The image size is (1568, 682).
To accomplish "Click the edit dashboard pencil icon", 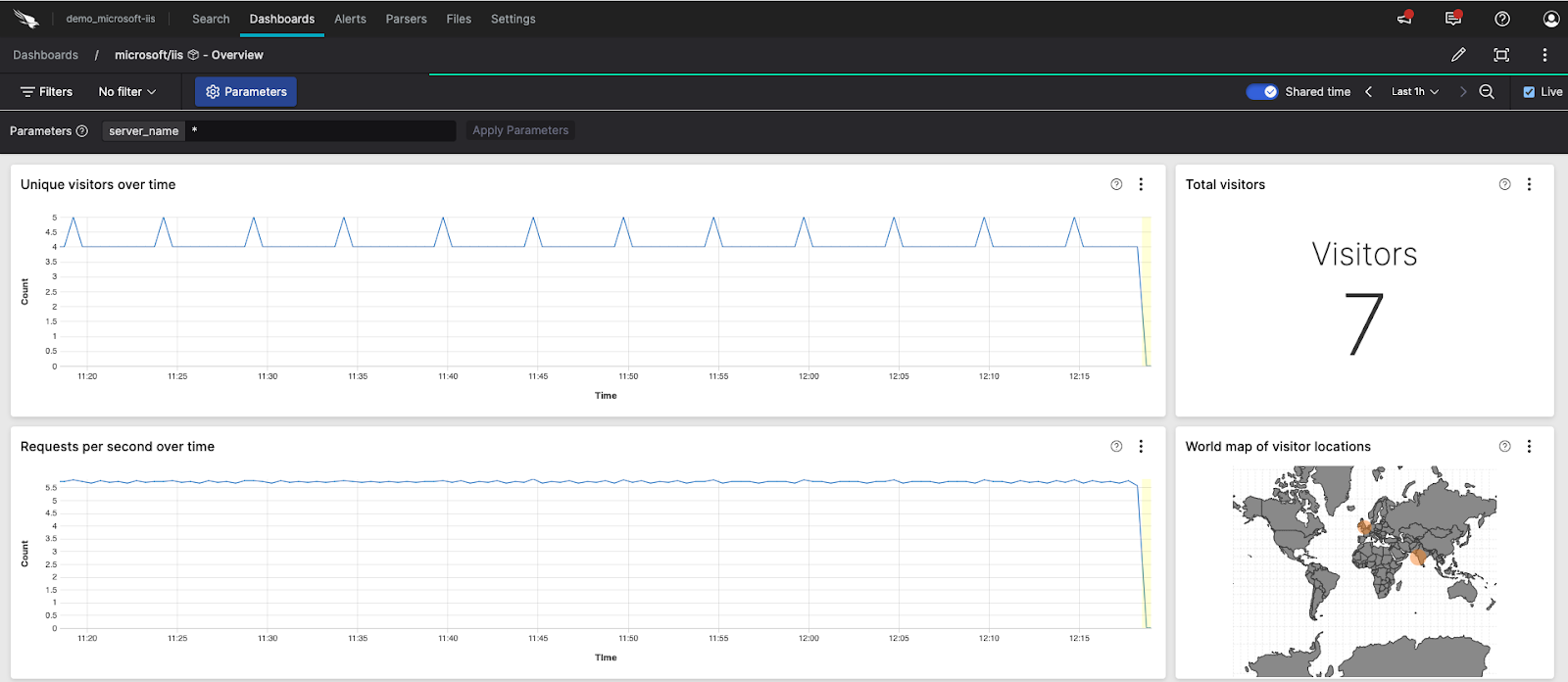I will pos(1458,55).
